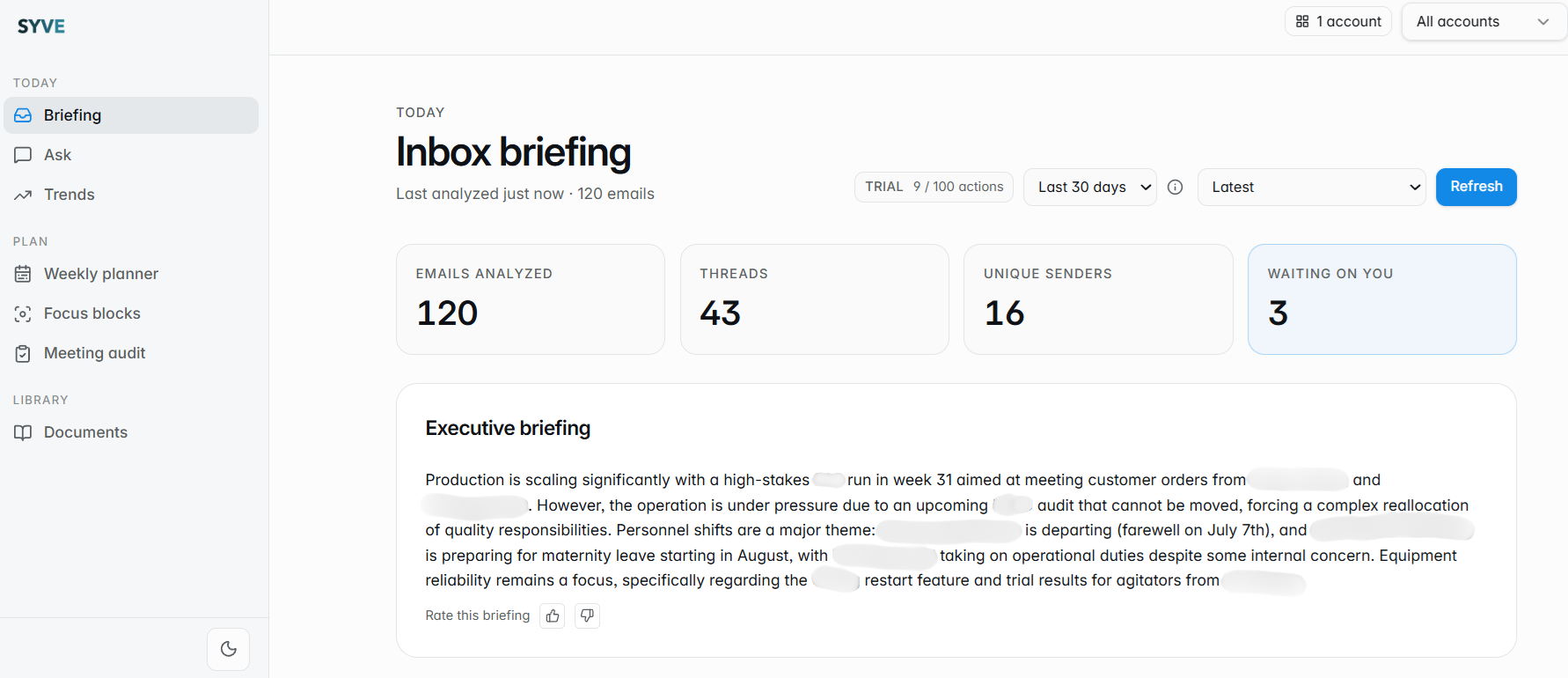Screen dimensions: 1568x678
Task: Click the Documents book icon
Action: pos(23,432)
